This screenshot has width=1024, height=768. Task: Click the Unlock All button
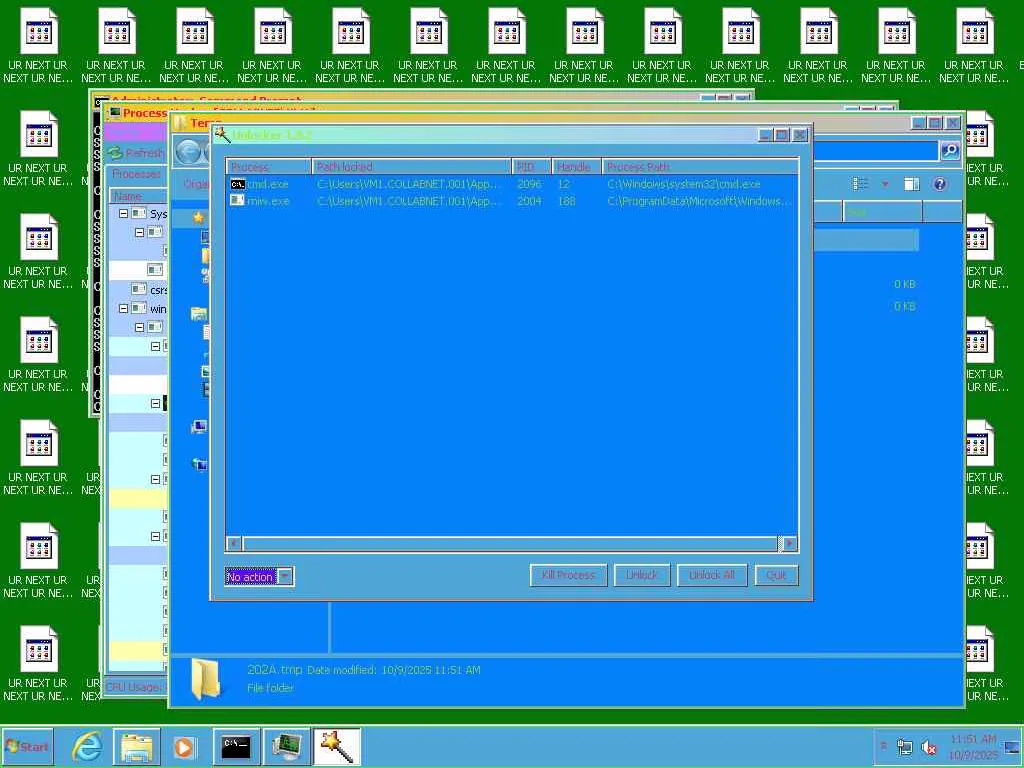(x=712, y=575)
